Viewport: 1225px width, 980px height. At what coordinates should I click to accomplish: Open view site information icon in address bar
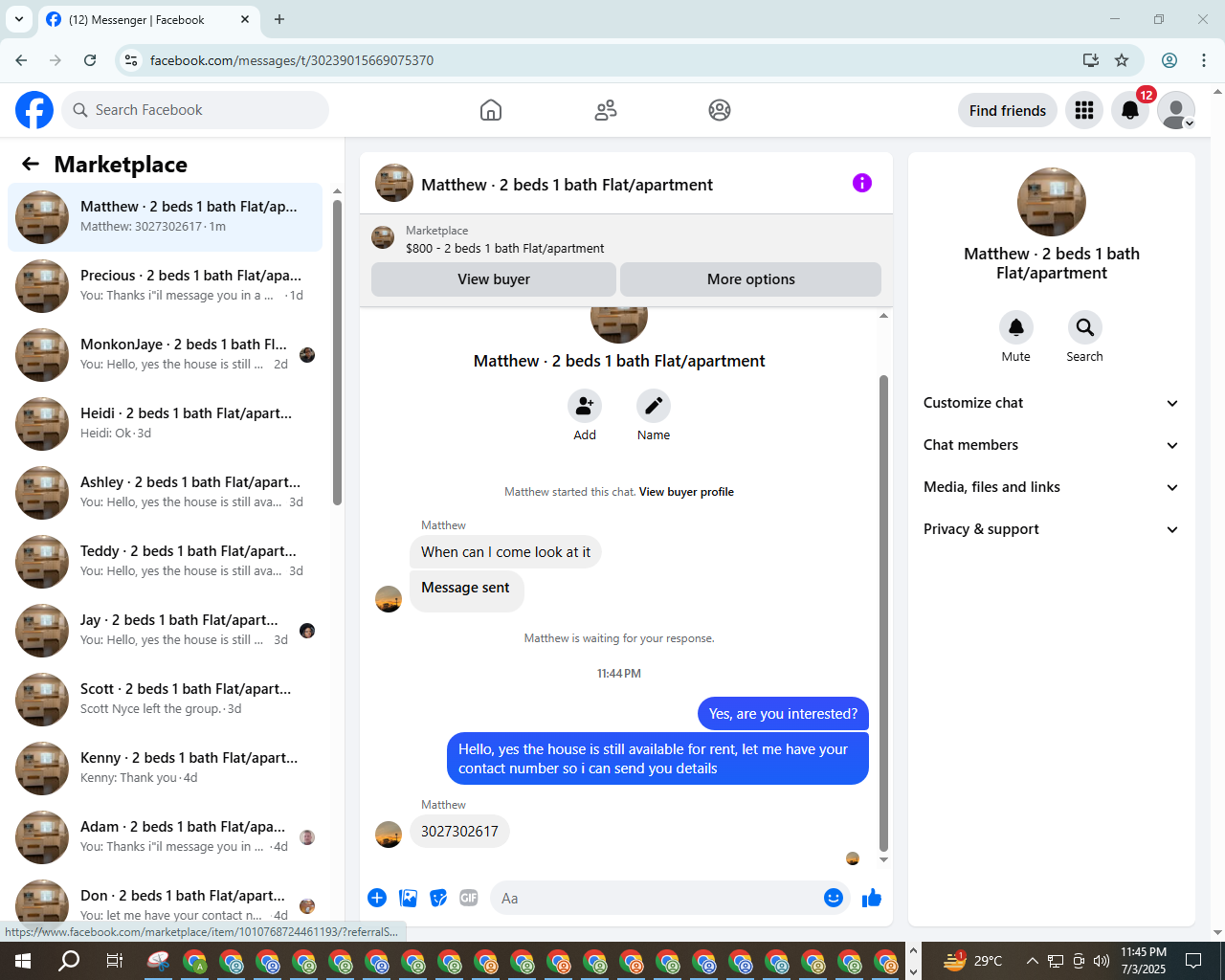pos(131,60)
